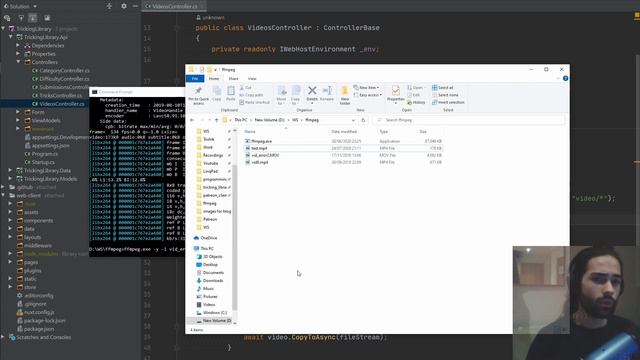Click the History icon in Open group

[416, 102]
